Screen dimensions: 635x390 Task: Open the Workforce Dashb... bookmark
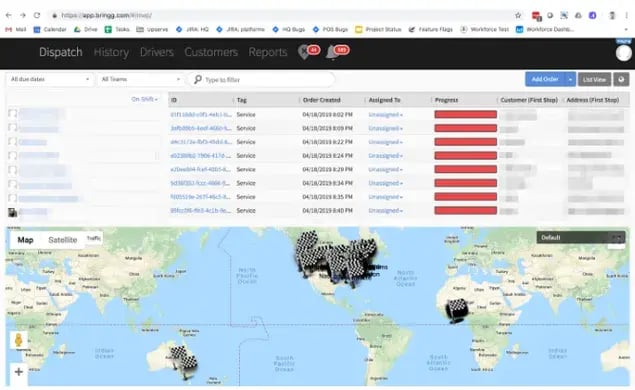[x=545, y=30]
